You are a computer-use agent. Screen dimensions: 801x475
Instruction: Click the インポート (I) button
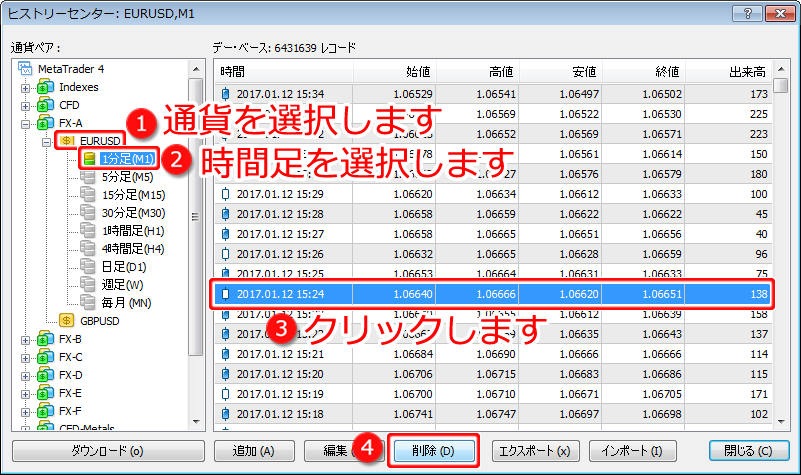632,451
